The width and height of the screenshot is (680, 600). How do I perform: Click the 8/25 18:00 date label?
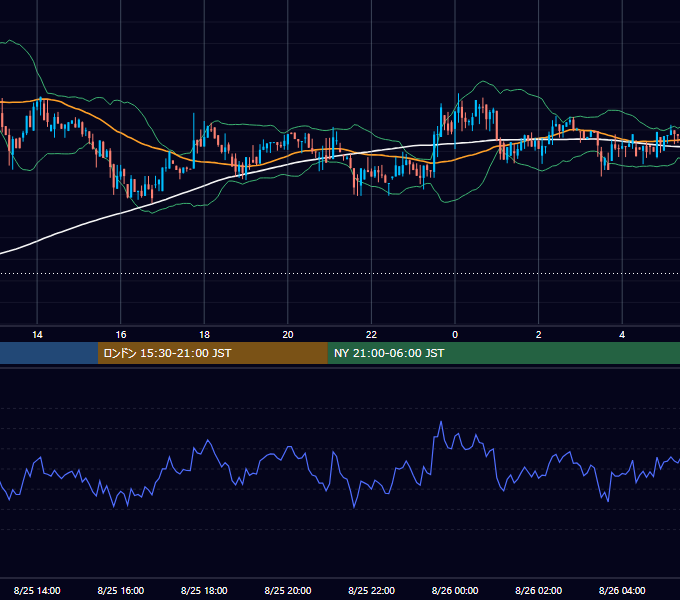pyautogui.click(x=204, y=590)
